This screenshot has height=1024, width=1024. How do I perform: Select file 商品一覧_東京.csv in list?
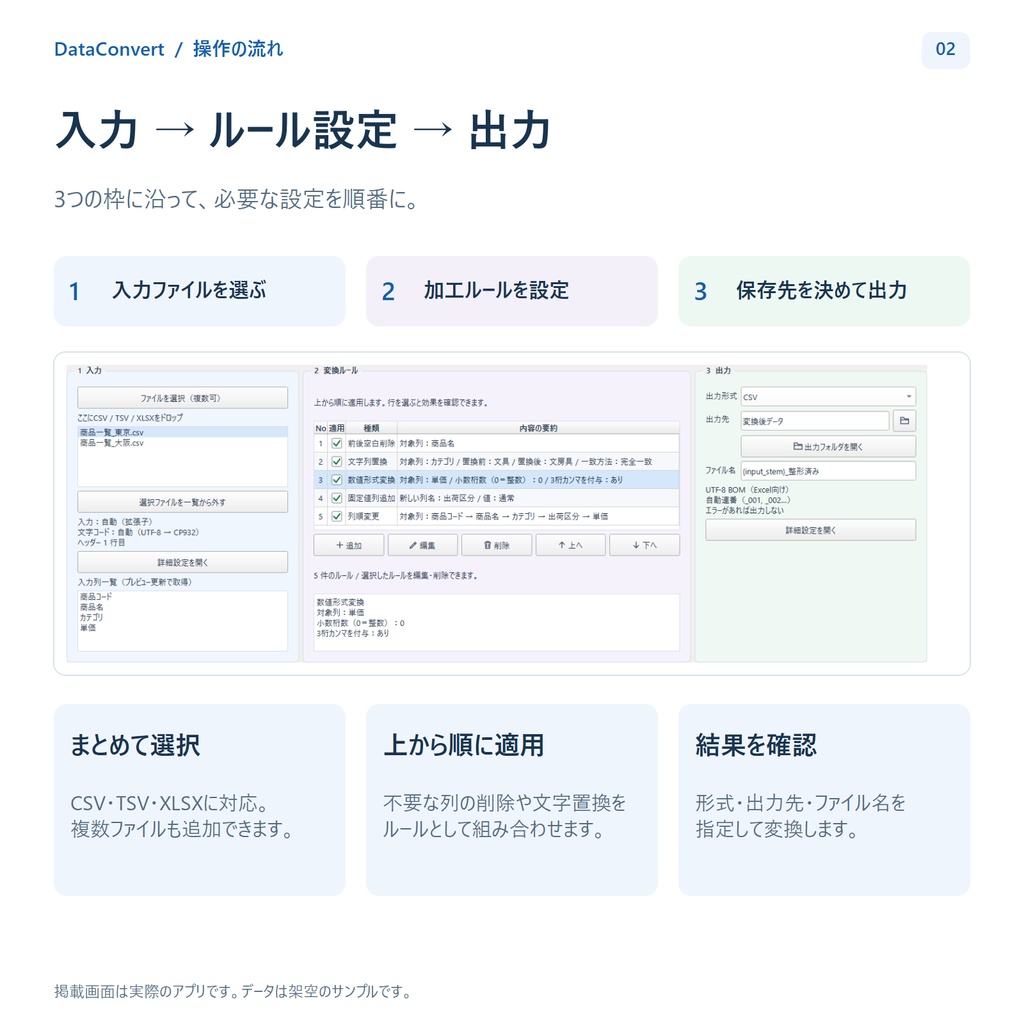182,432
